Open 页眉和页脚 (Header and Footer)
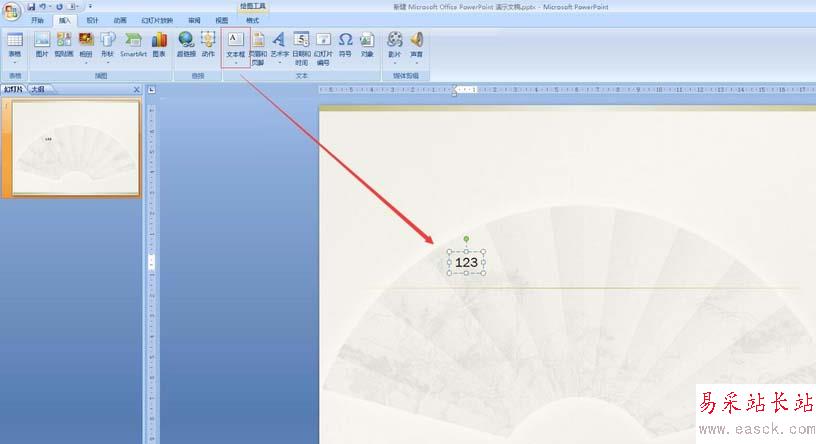816x444 pixels. point(258,48)
